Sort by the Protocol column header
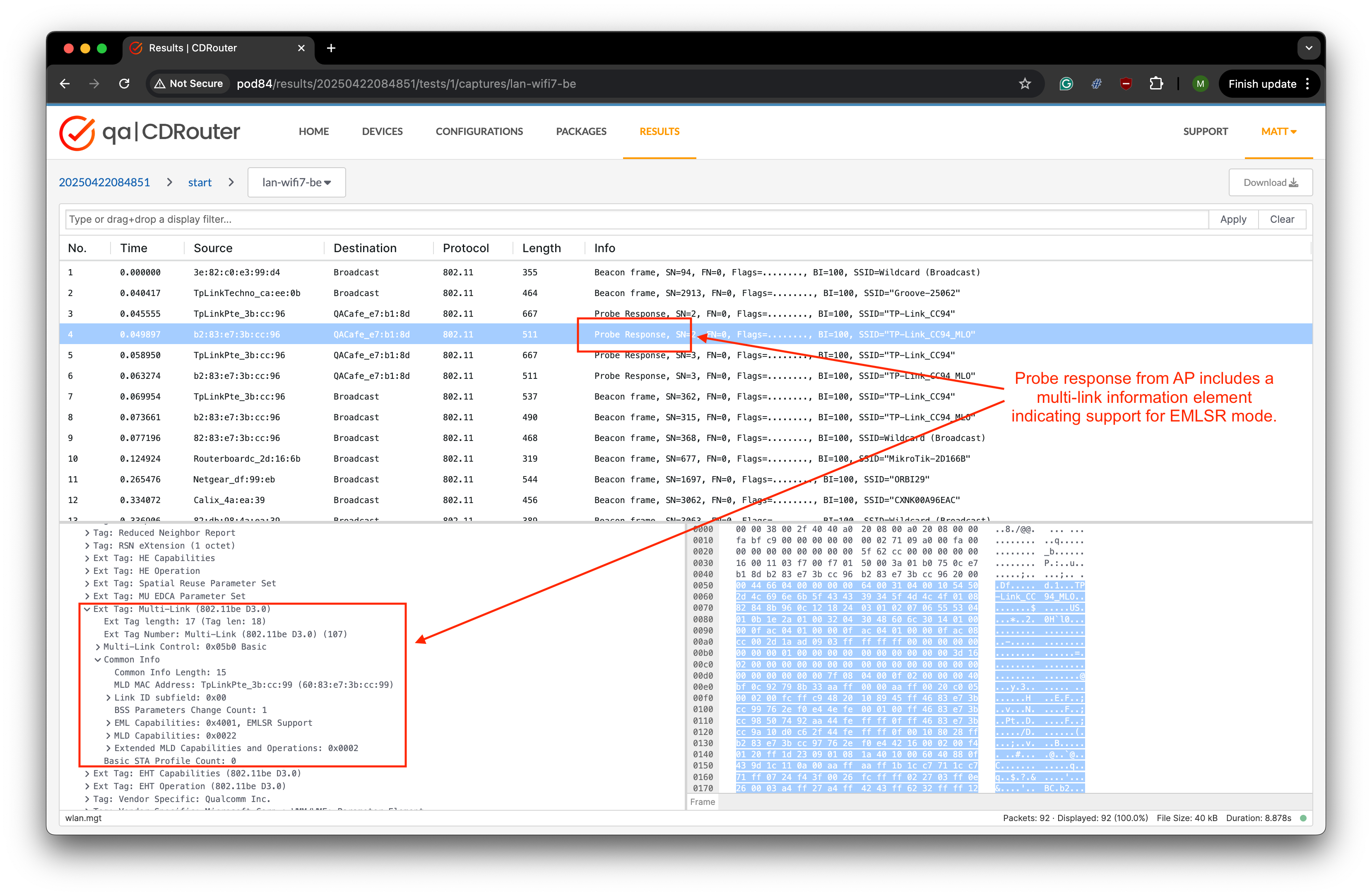This screenshot has height=896, width=1372. (465, 248)
